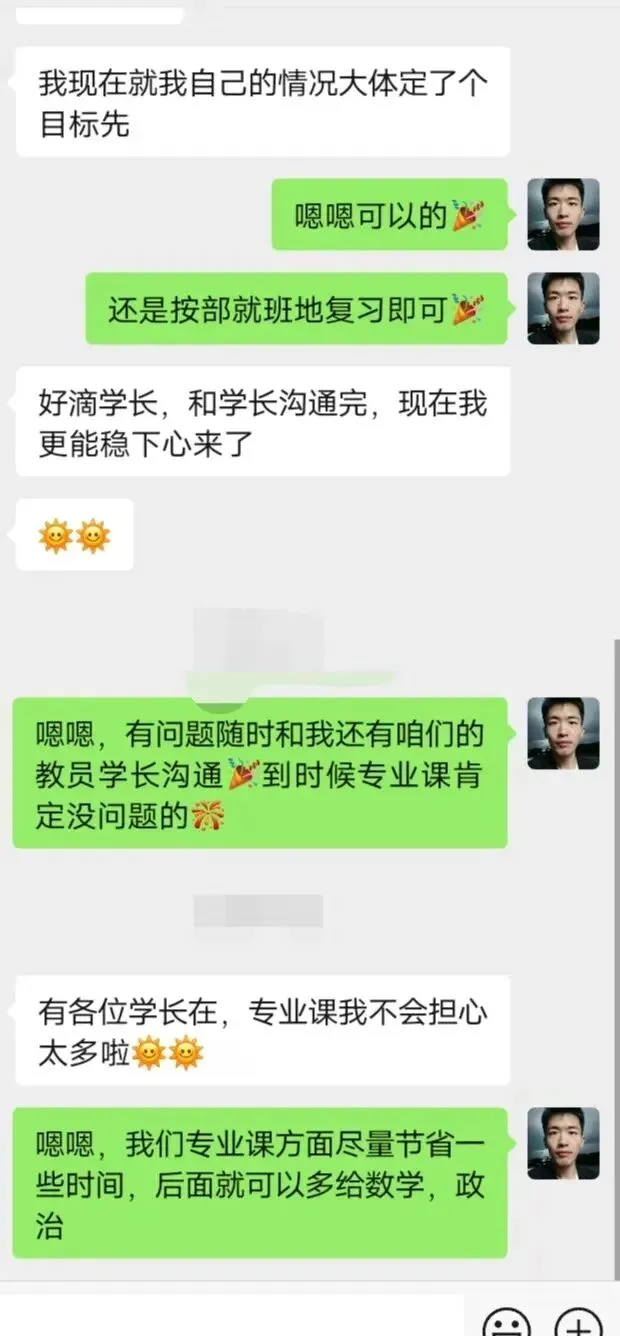620x1336 pixels.
Task: Select the '有各位学长在，专业课' message bubble
Action: [x=262, y=1031]
